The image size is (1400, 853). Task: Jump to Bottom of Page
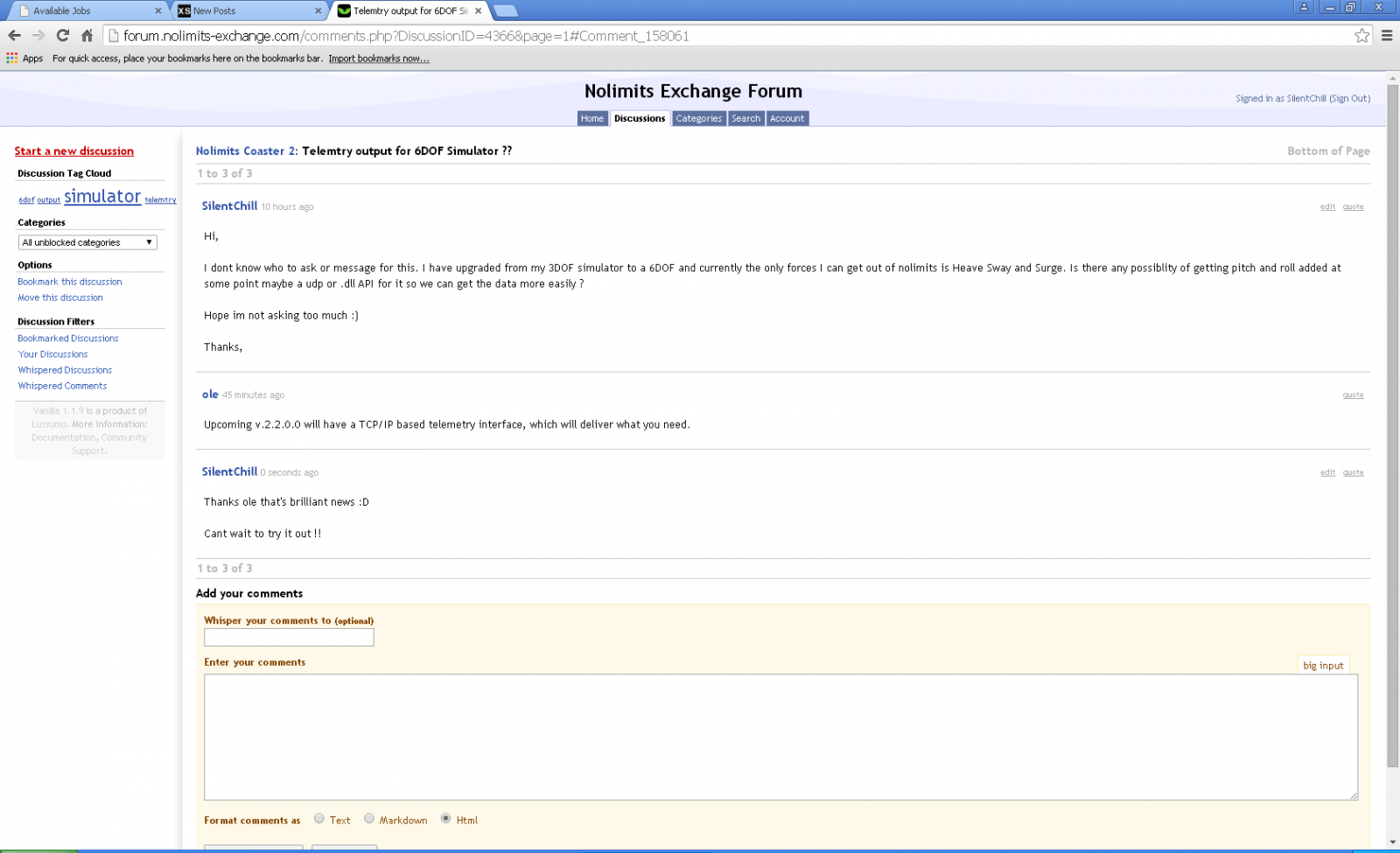(x=1328, y=151)
